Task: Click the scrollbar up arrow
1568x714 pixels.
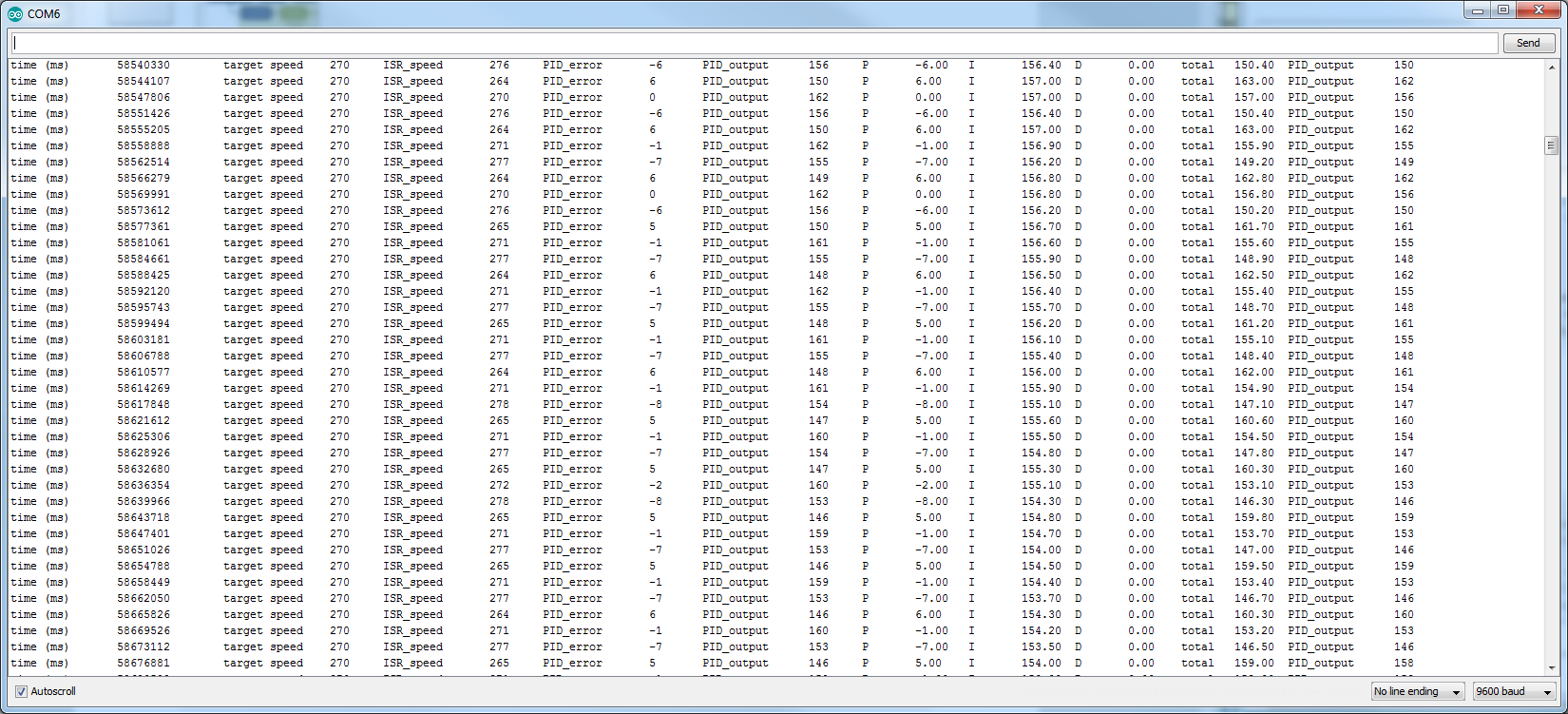Action: pyautogui.click(x=1551, y=66)
